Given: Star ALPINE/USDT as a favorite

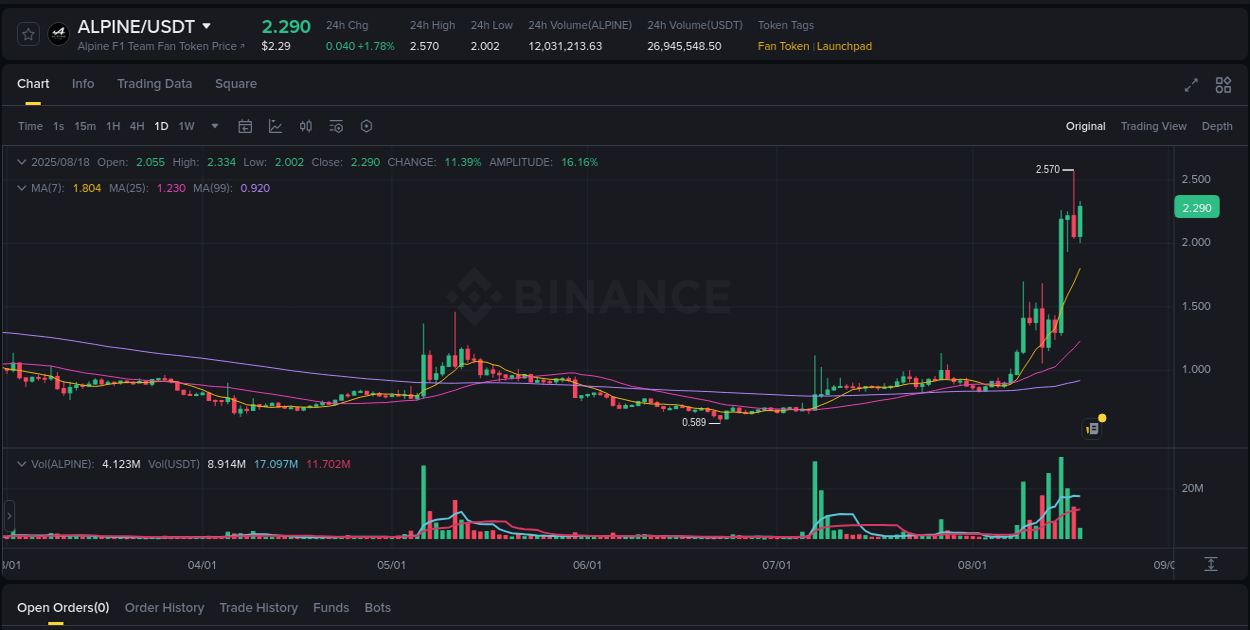Looking at the screenshot, I should tap(28, 33).
